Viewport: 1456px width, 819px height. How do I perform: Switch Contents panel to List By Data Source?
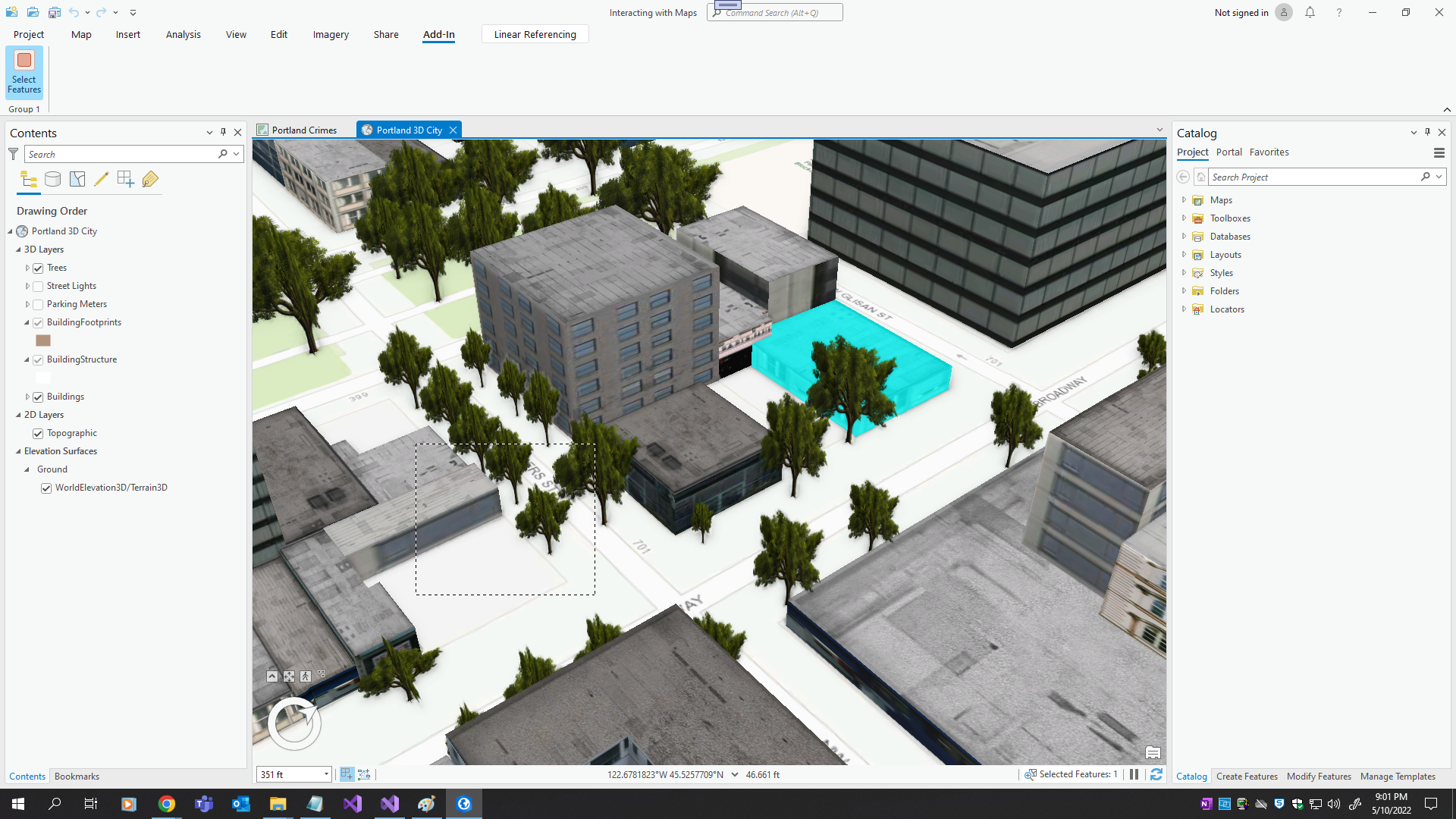point(52,180)
